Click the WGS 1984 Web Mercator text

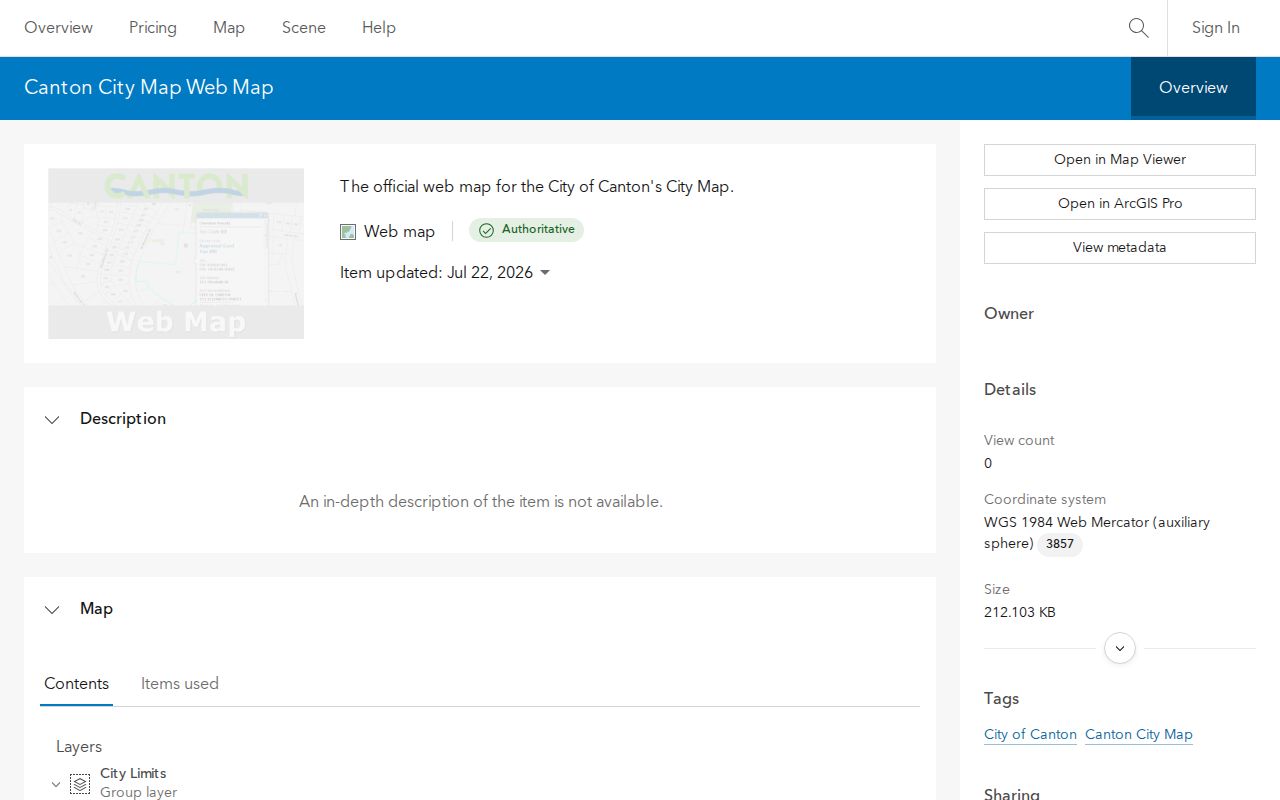(1097, 533)
